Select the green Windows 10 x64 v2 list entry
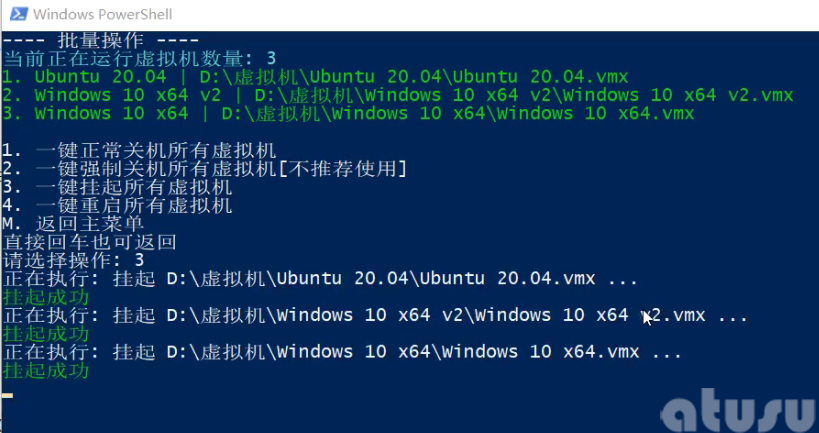 click(x=398, y=95)
